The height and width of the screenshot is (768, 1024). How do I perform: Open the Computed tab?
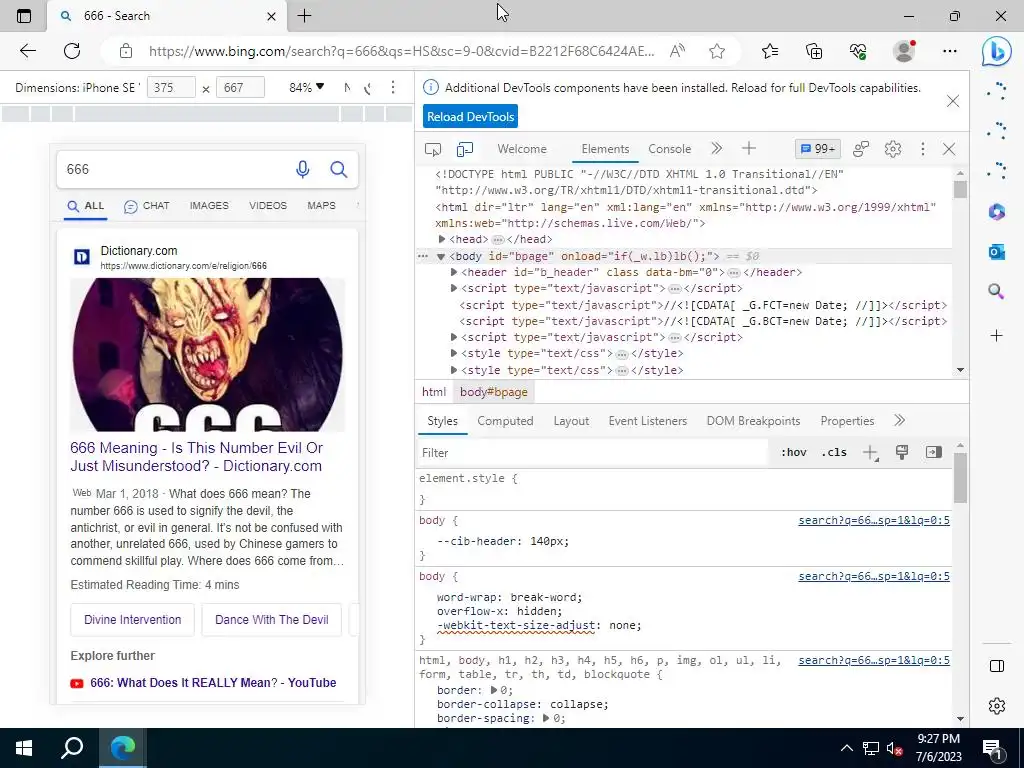point(505,421)
